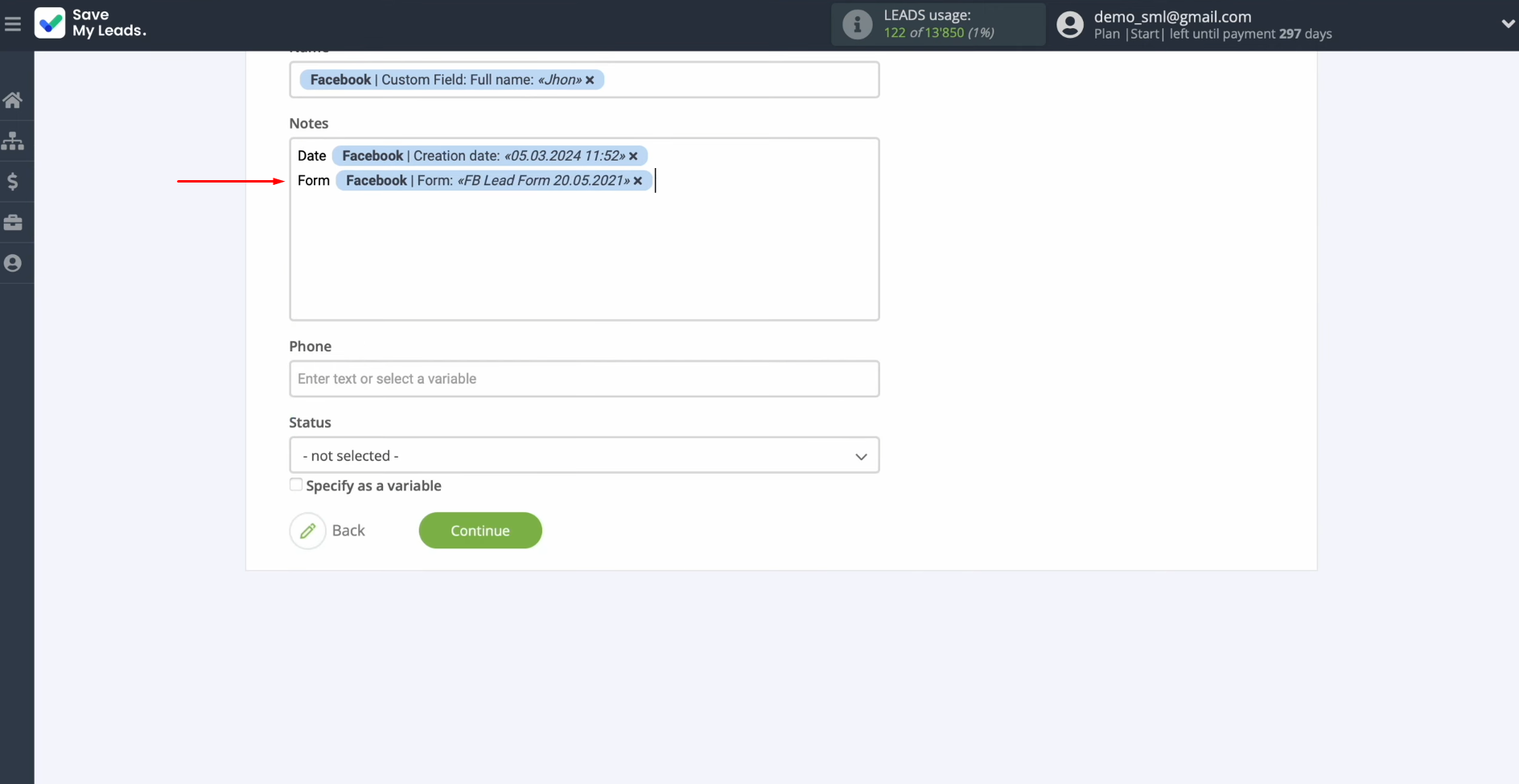Click the Facebook Form tag

pyautogui.click(x=493, y=181)
